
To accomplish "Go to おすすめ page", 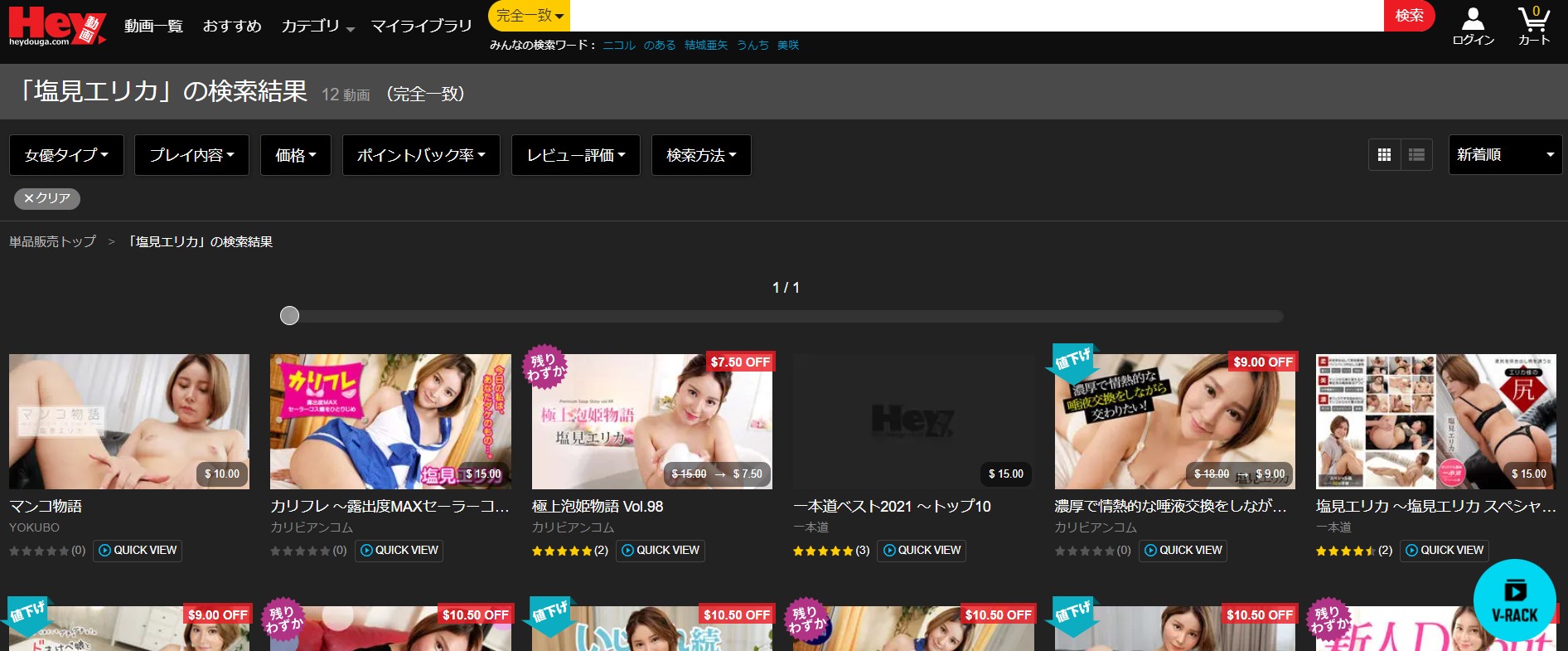I will [x=232, y=27].
